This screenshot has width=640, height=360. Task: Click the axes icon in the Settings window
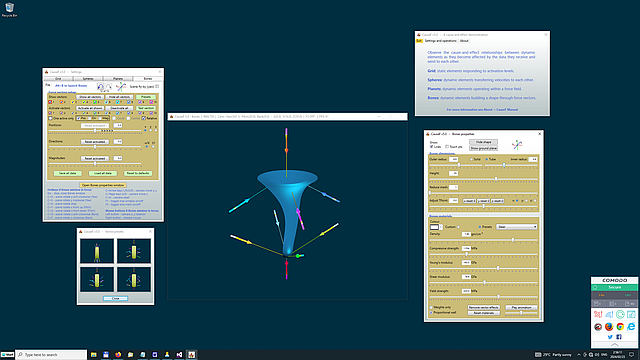(121, 87)
